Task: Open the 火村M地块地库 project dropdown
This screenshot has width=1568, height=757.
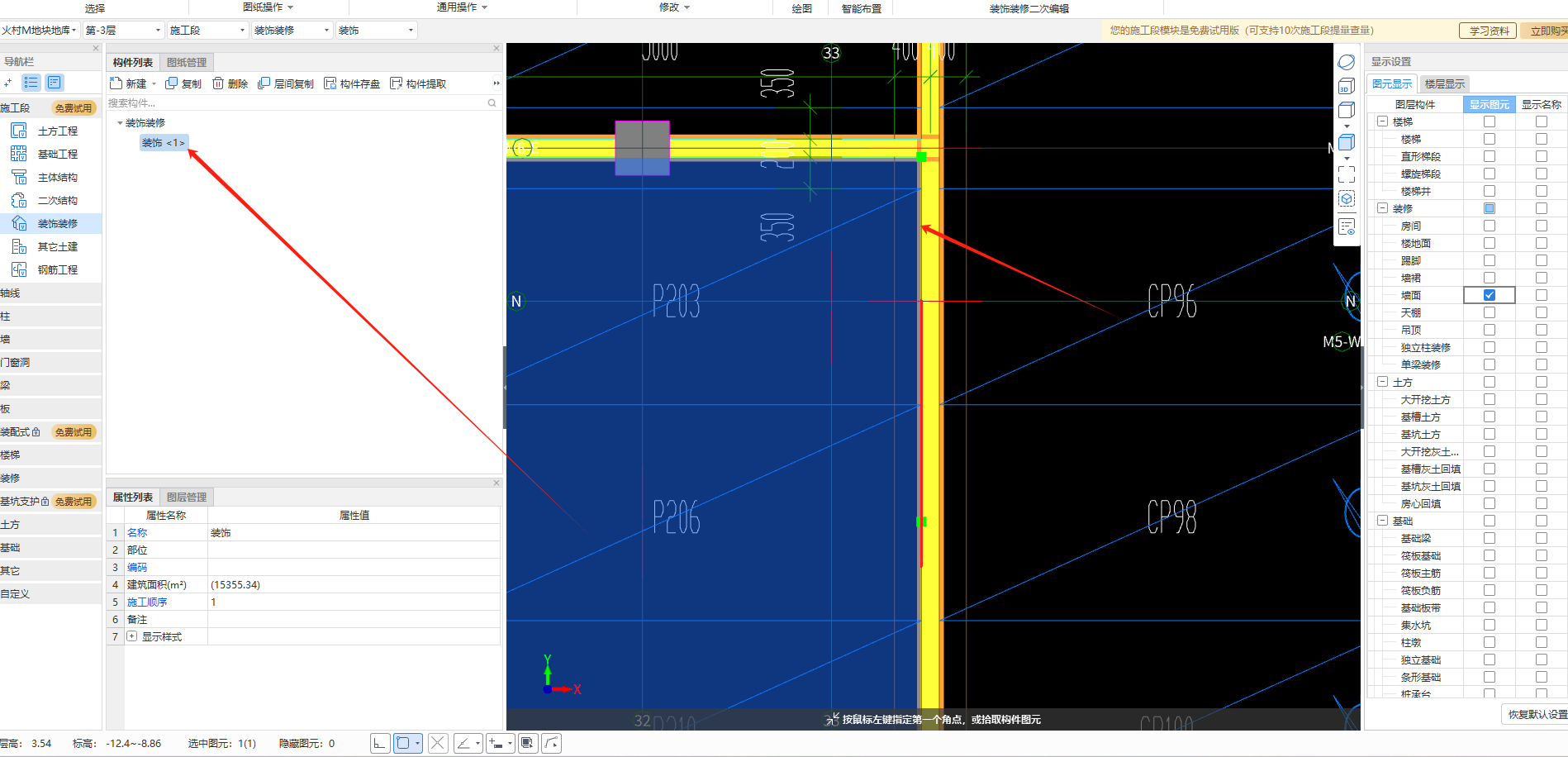Action: (x=40, y=31)
